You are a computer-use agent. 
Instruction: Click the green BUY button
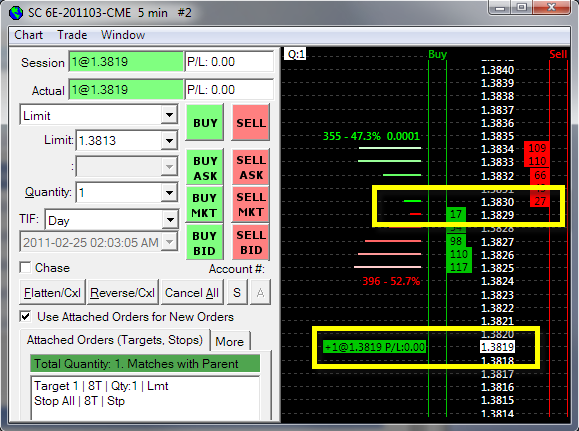[x=205, y=123]
